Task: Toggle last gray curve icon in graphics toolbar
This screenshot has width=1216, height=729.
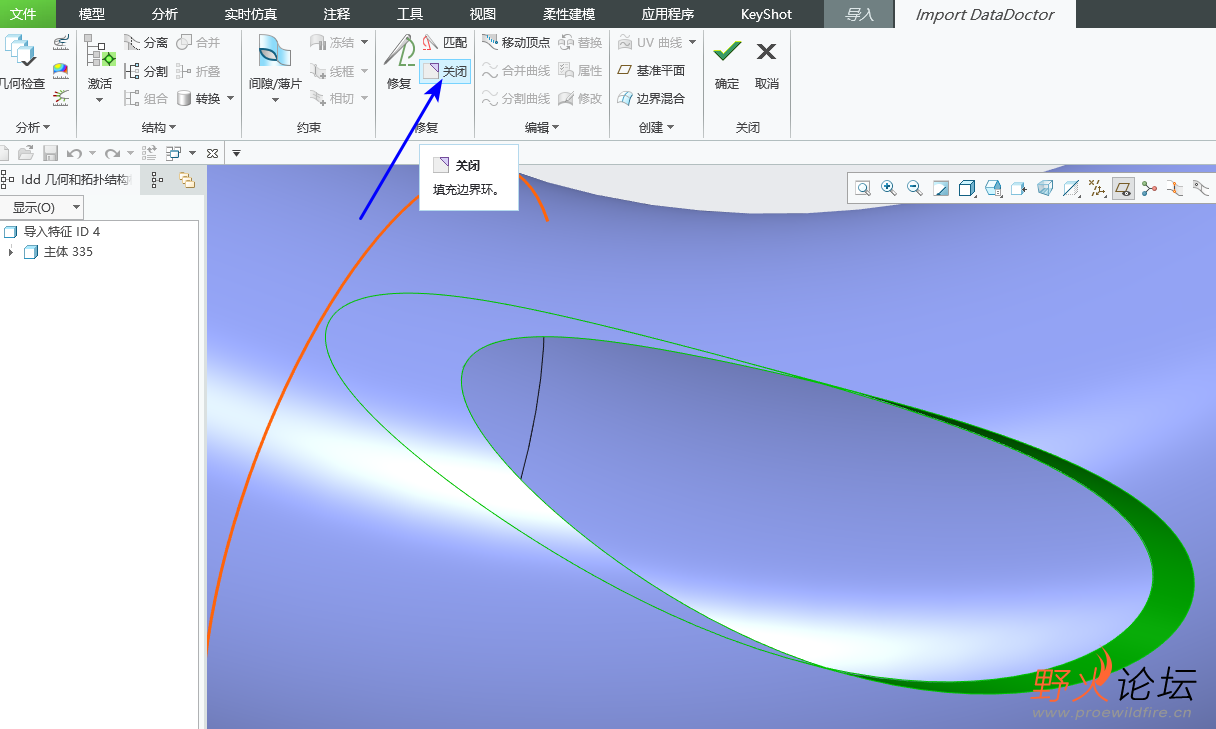Action: pyautogui.click(x=1201, y=187)
